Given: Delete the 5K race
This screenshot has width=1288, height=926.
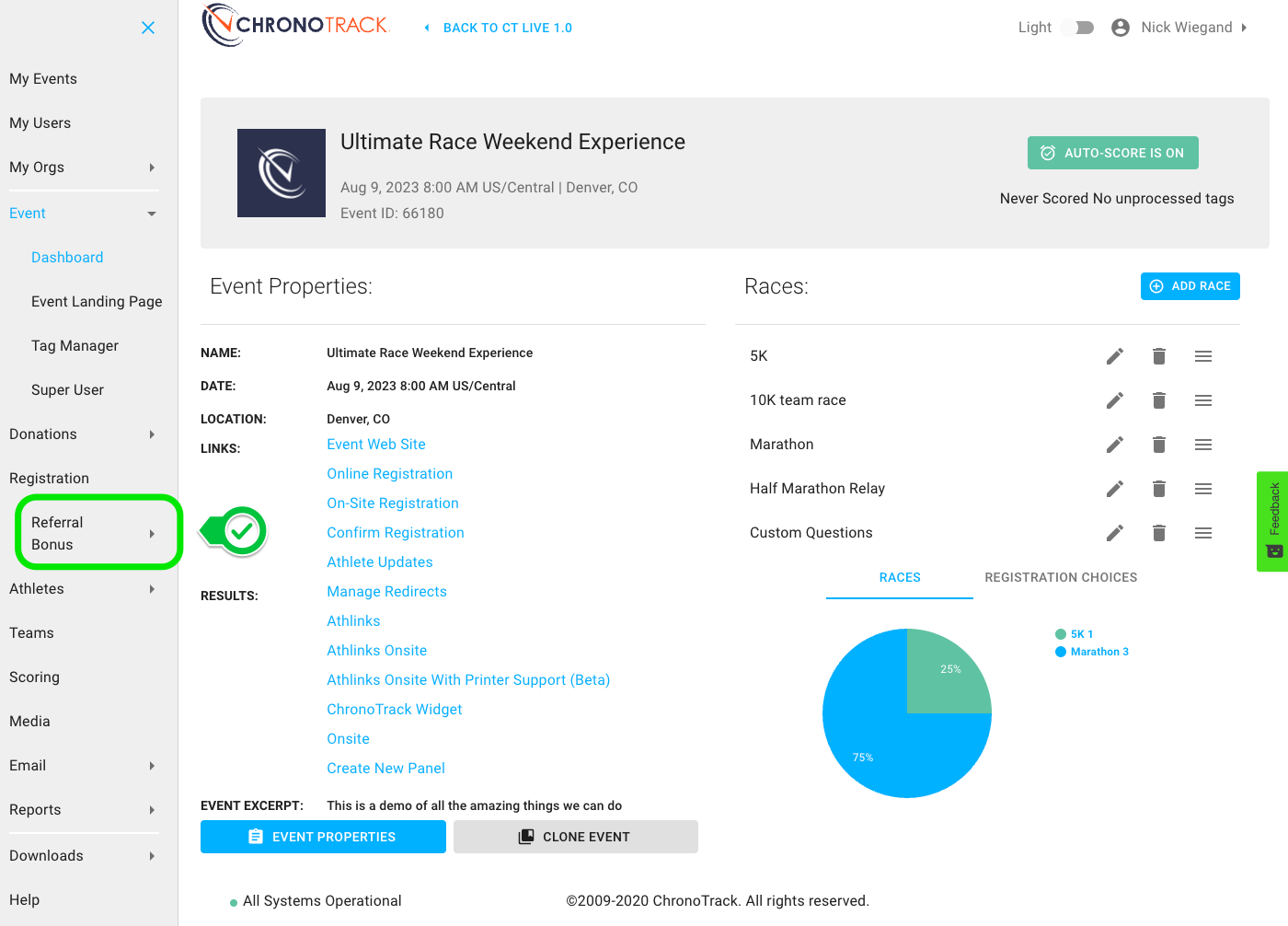Looking at the screenshot, I should (1159, 356).
